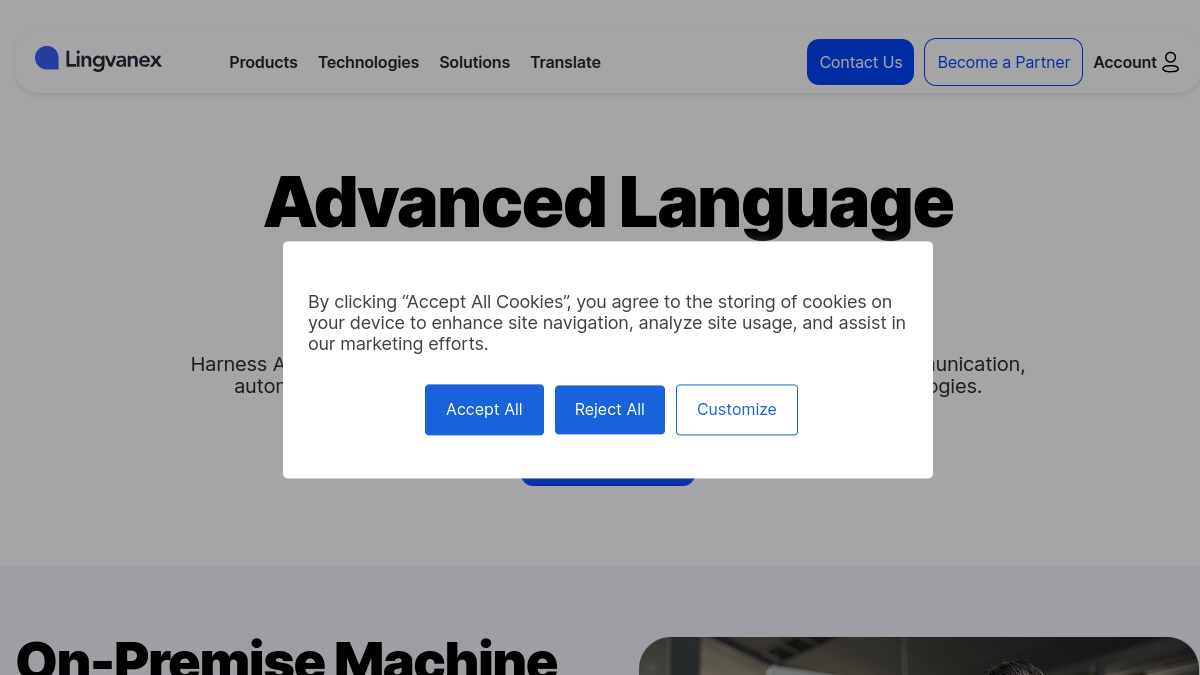Go to the Translate page
The height and width of the screenshot is (675, 1200).
coord(565,62)
